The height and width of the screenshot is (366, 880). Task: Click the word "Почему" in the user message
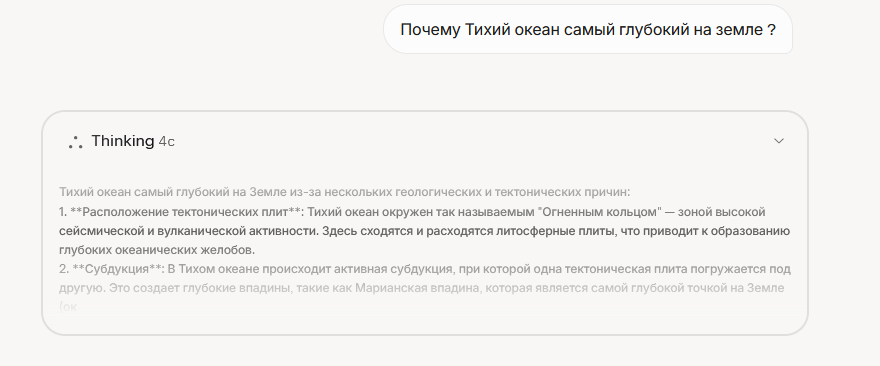tap(430, 30)
